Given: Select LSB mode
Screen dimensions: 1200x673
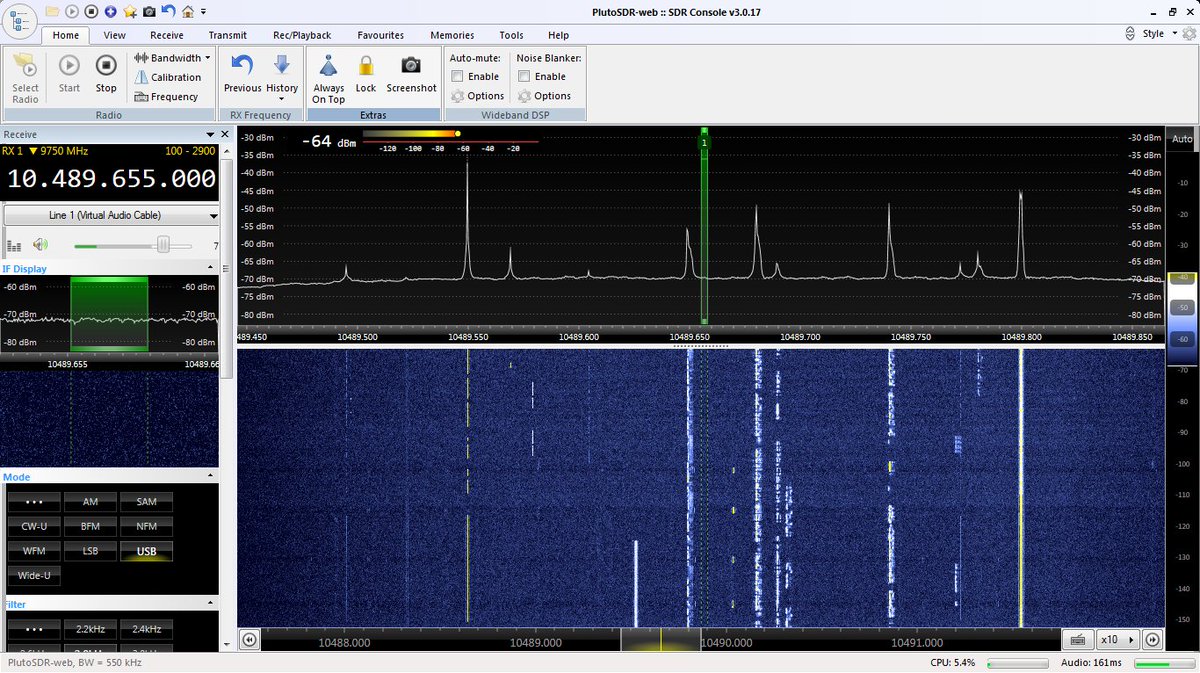Looking at the screenshot, I should (90, 551).
